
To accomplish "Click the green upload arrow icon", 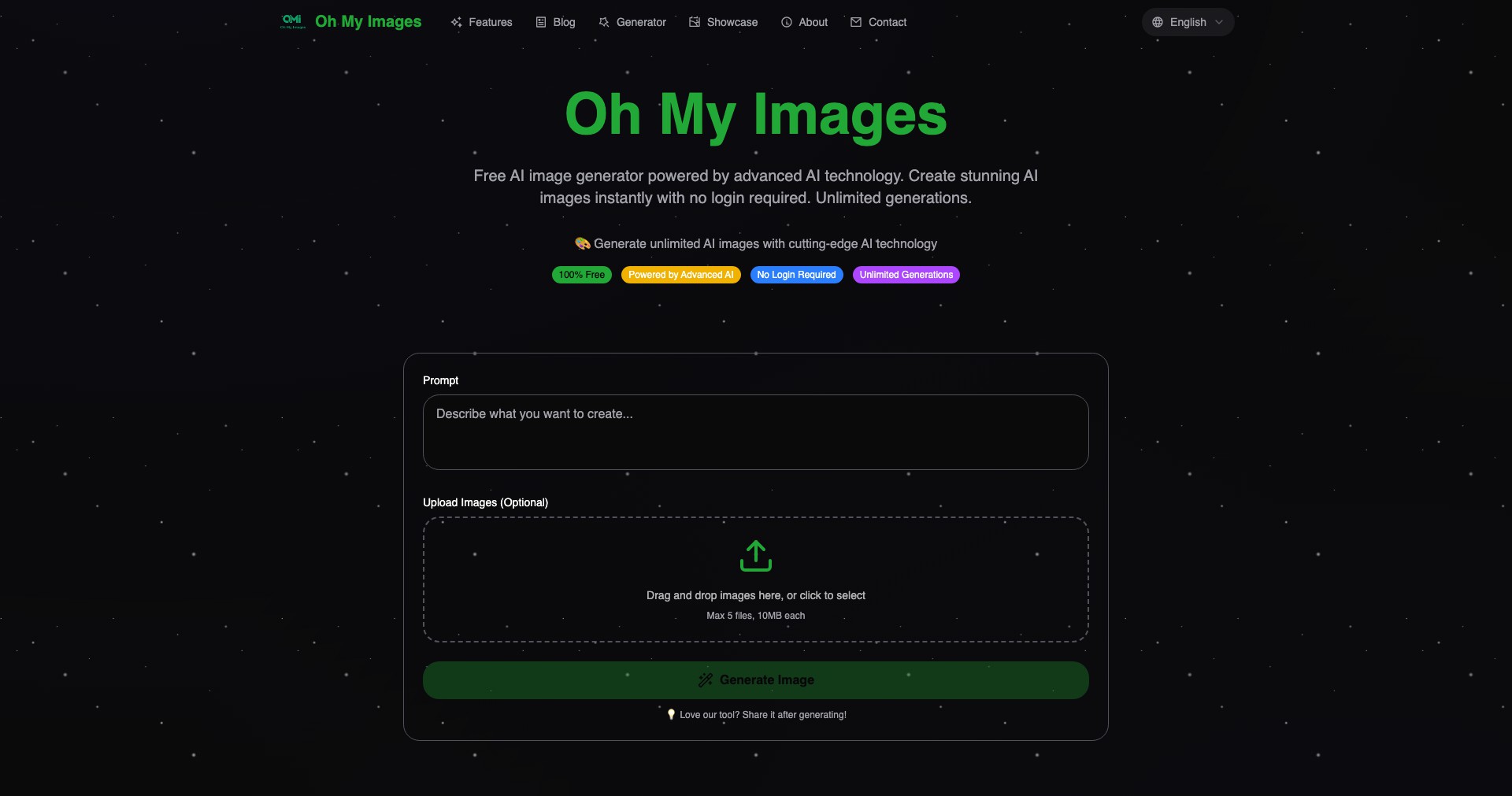I will click(x=756, y=555).
